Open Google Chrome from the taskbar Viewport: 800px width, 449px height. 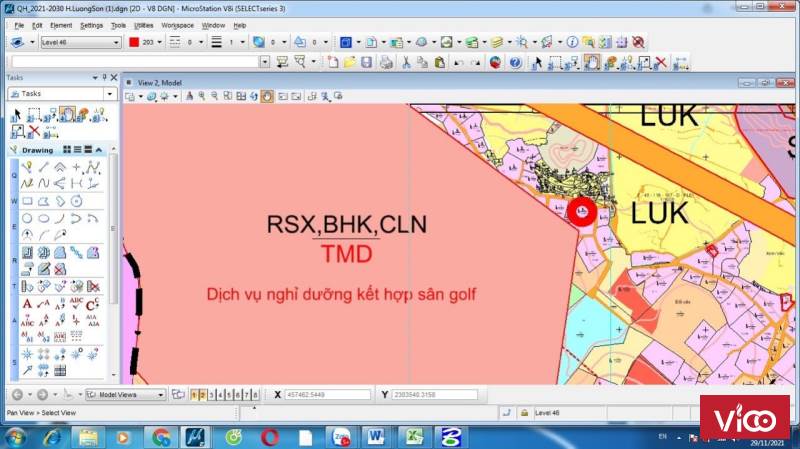(x=161, y=437)
